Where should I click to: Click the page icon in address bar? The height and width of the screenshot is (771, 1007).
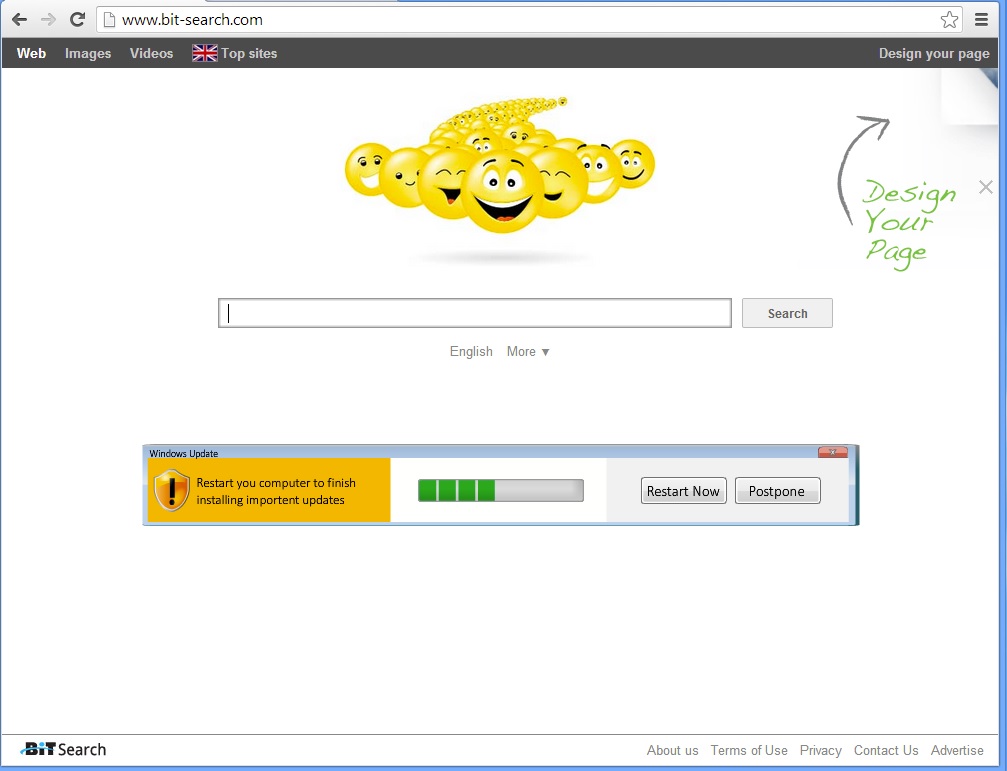109,20
